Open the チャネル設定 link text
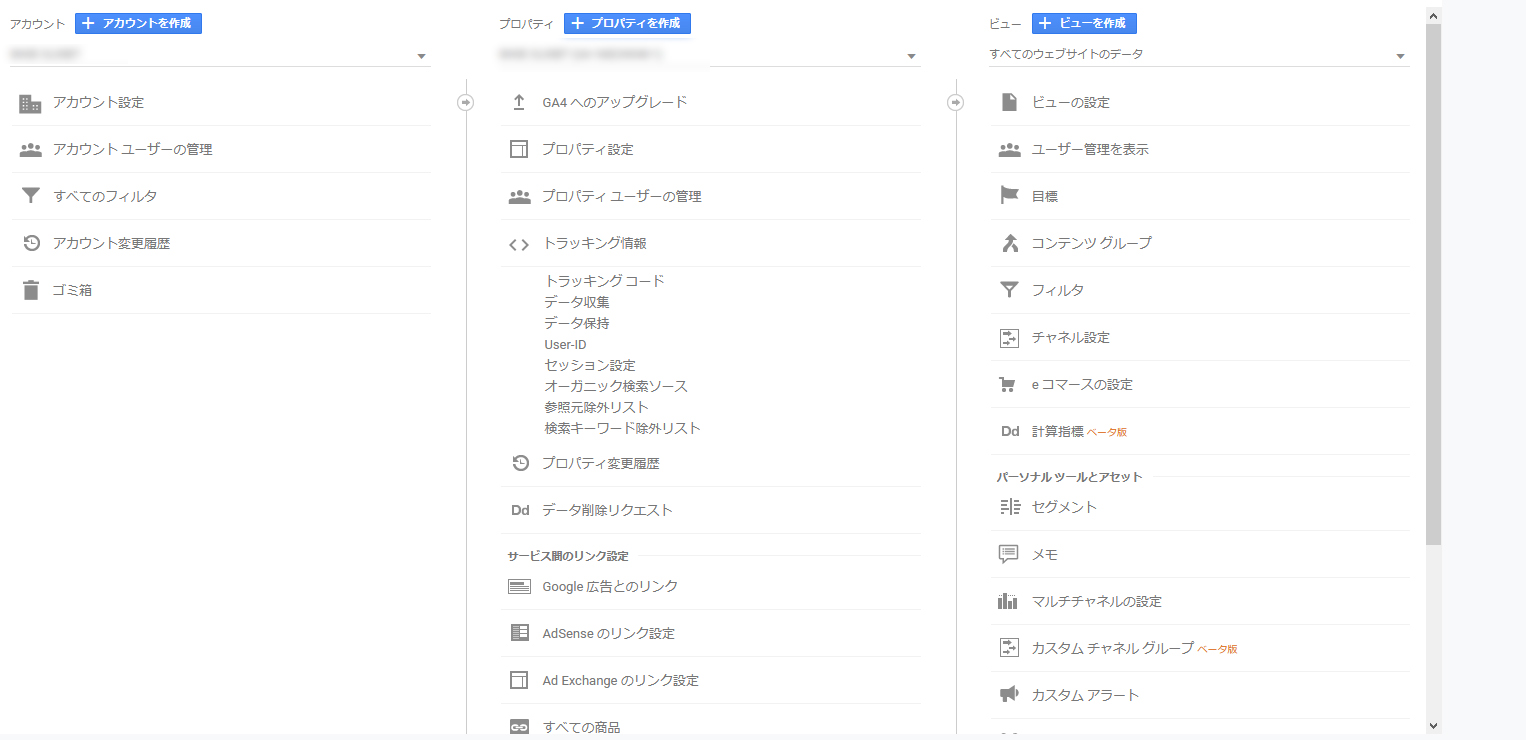Image resolution: width=1526 pixels, height=740 pixels. coord(1070,338)
